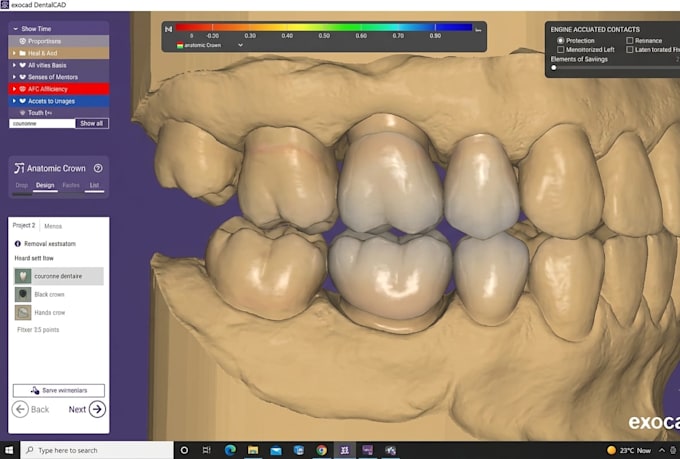The width and height of the screenshot is (680, 459).
Task: Click the AFC Afficiency face icon
Action: click(x=23, y=89)
